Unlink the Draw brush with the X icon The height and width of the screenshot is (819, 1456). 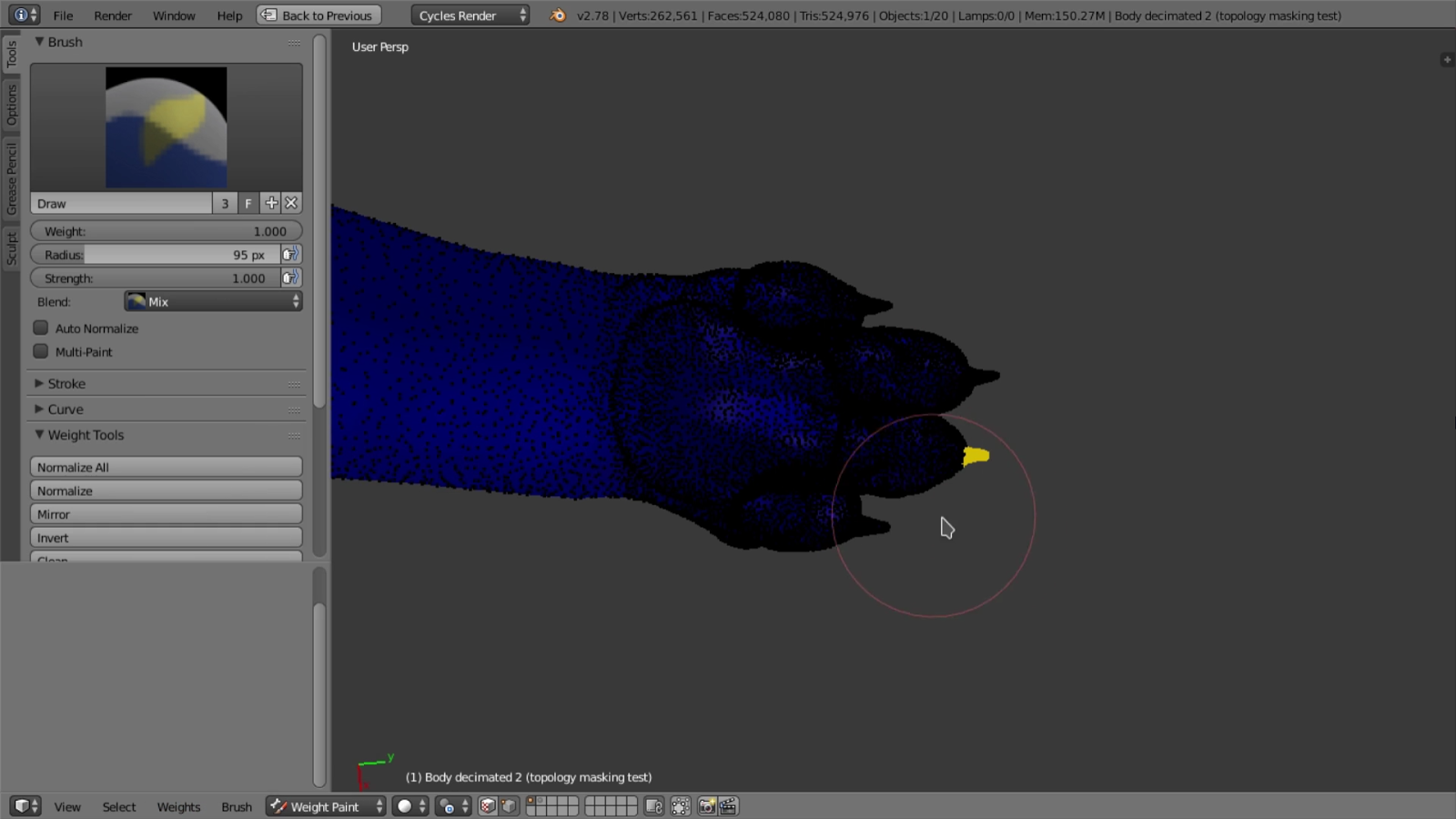291,203
